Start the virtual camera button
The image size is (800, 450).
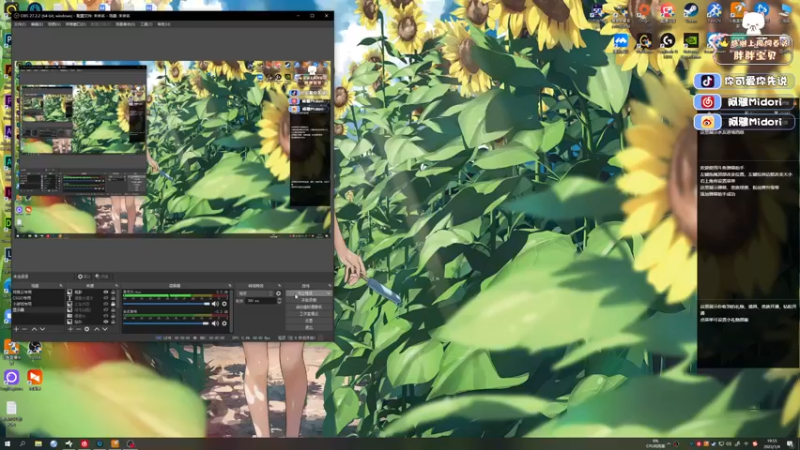click(x=309, y=307)
